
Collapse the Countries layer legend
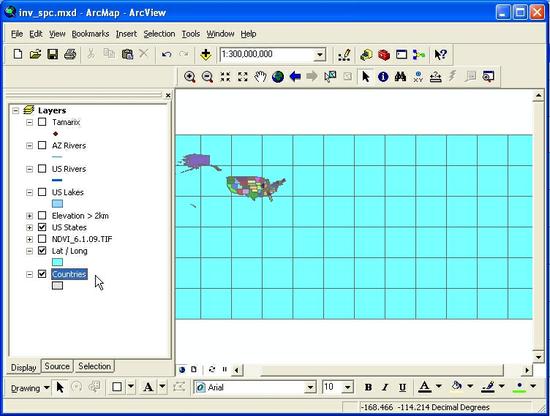click(x=29, y=274)
